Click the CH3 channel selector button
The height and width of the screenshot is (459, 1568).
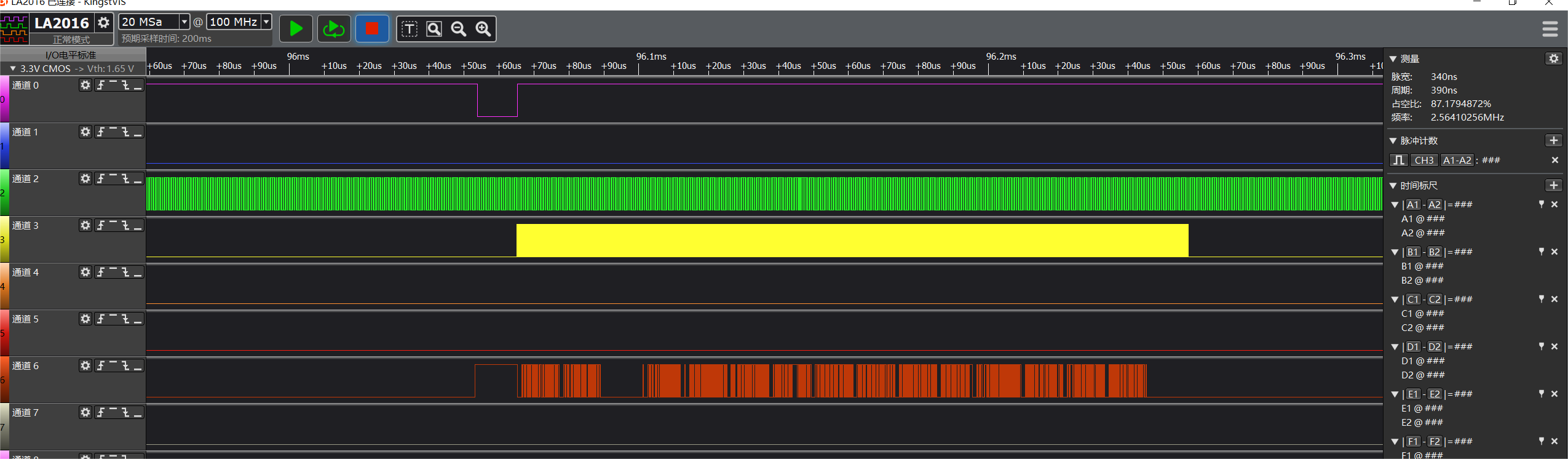(1424, 160)
